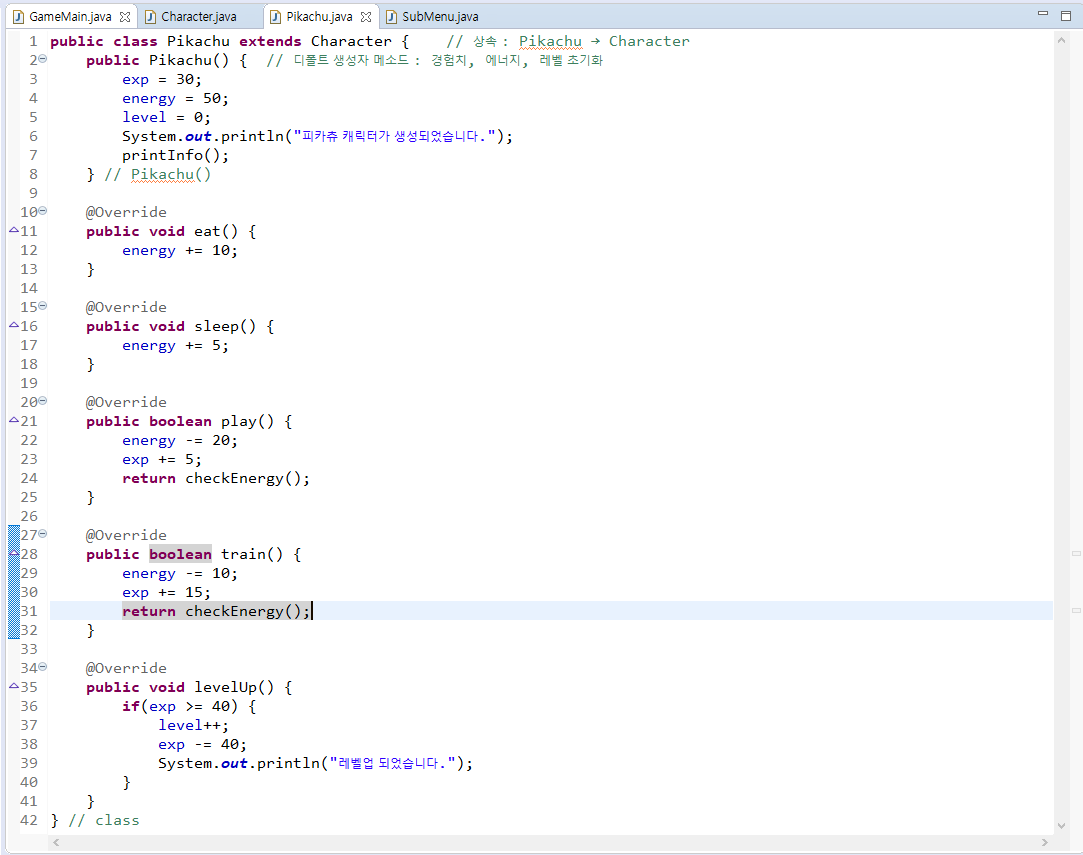Click 'energy += 5;' on line 17

point(175,345)
